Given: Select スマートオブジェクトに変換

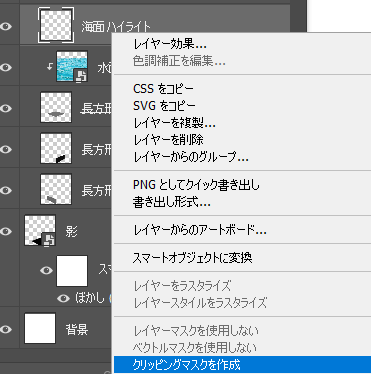Looking at the screenshot, I should click(192, 258).
